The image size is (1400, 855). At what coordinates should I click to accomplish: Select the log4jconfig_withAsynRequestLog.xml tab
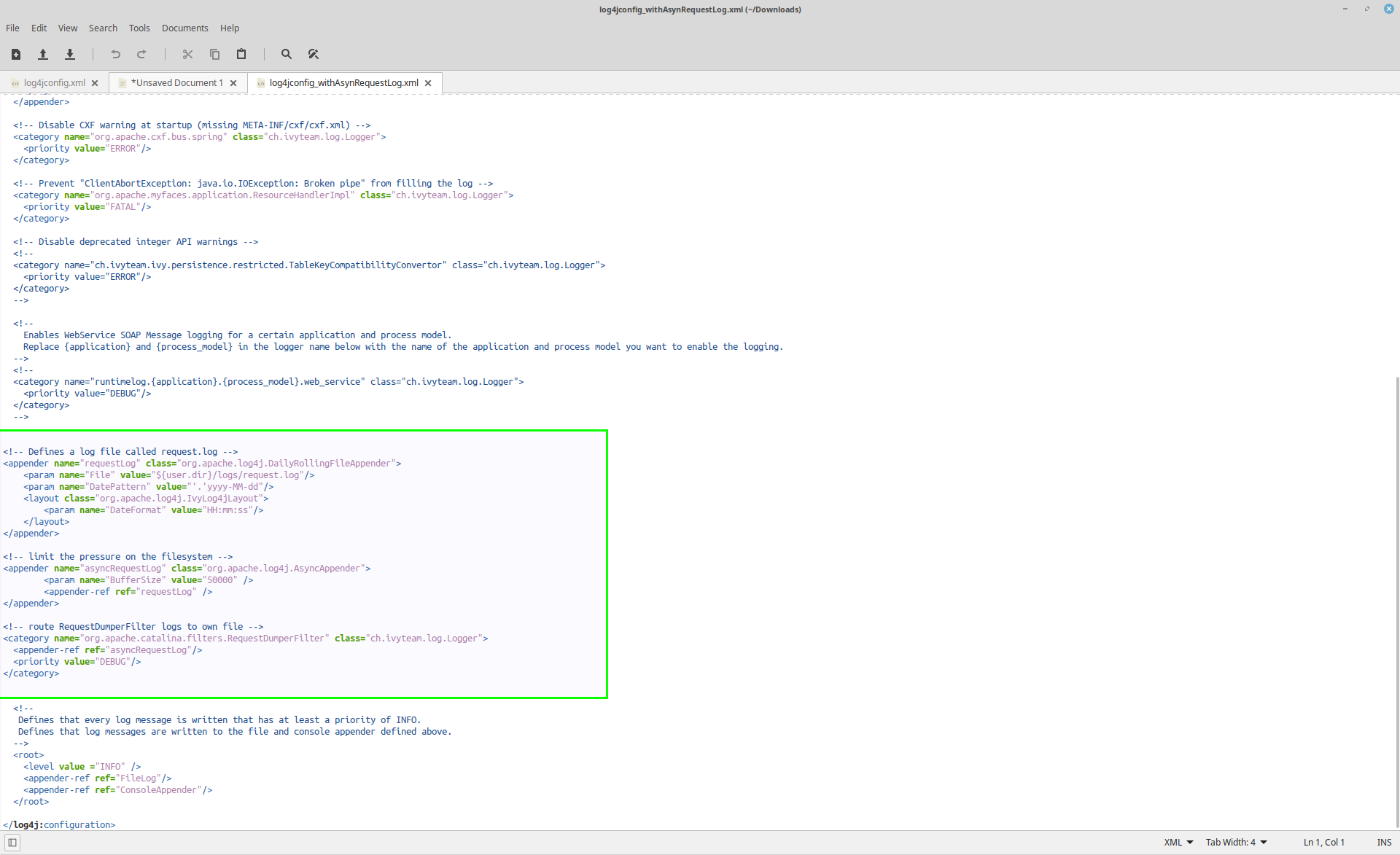coord(343,83)
